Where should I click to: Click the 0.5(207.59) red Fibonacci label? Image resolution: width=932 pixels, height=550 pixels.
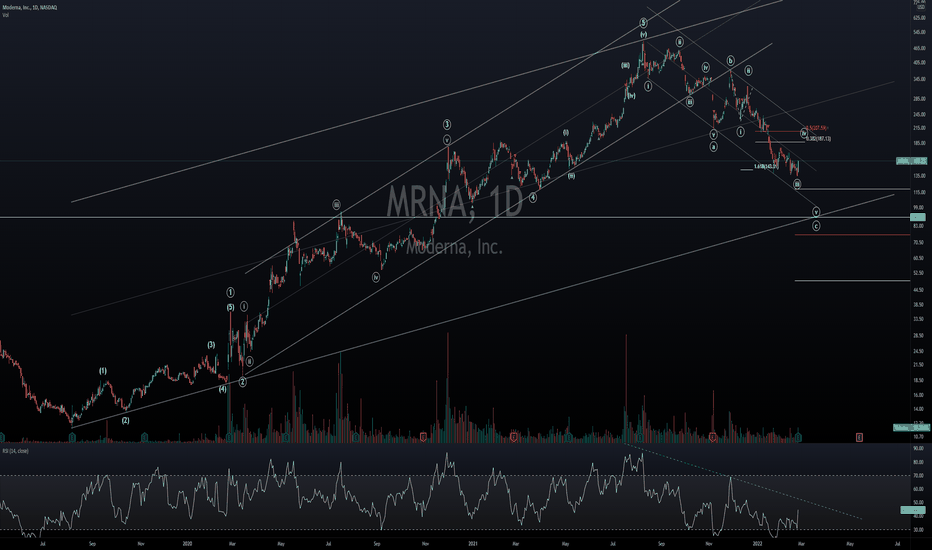point(817,128)
